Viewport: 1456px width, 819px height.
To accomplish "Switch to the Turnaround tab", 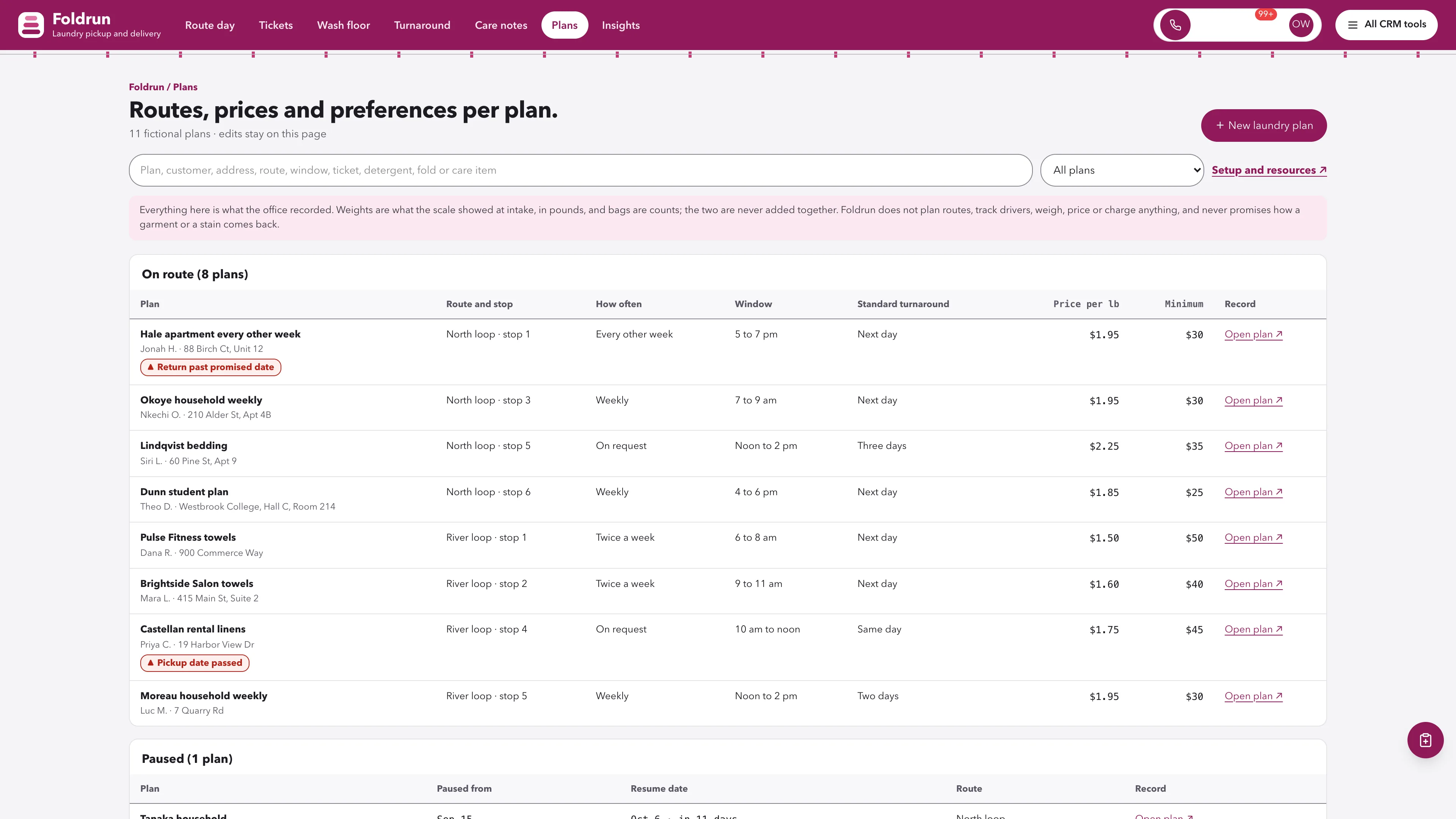I will pos(422,25).
